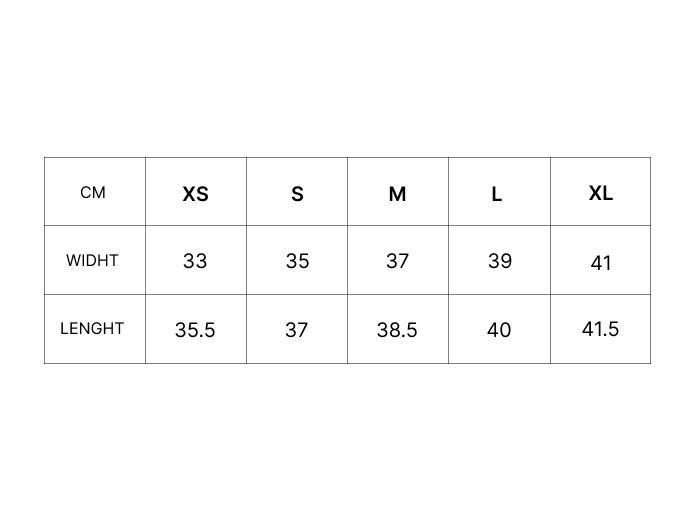The image size is (694, 521).
Task: Select width value 33 for XS
Action: [x=195, y=261]
